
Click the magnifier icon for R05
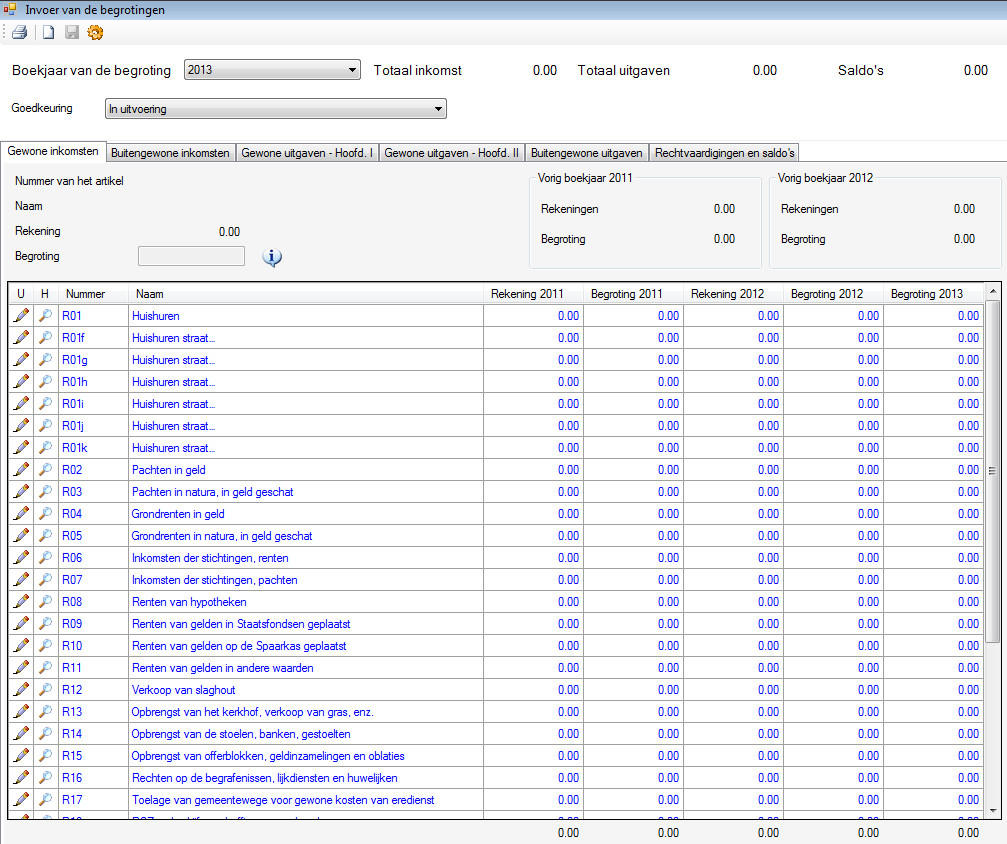(45, 536)
